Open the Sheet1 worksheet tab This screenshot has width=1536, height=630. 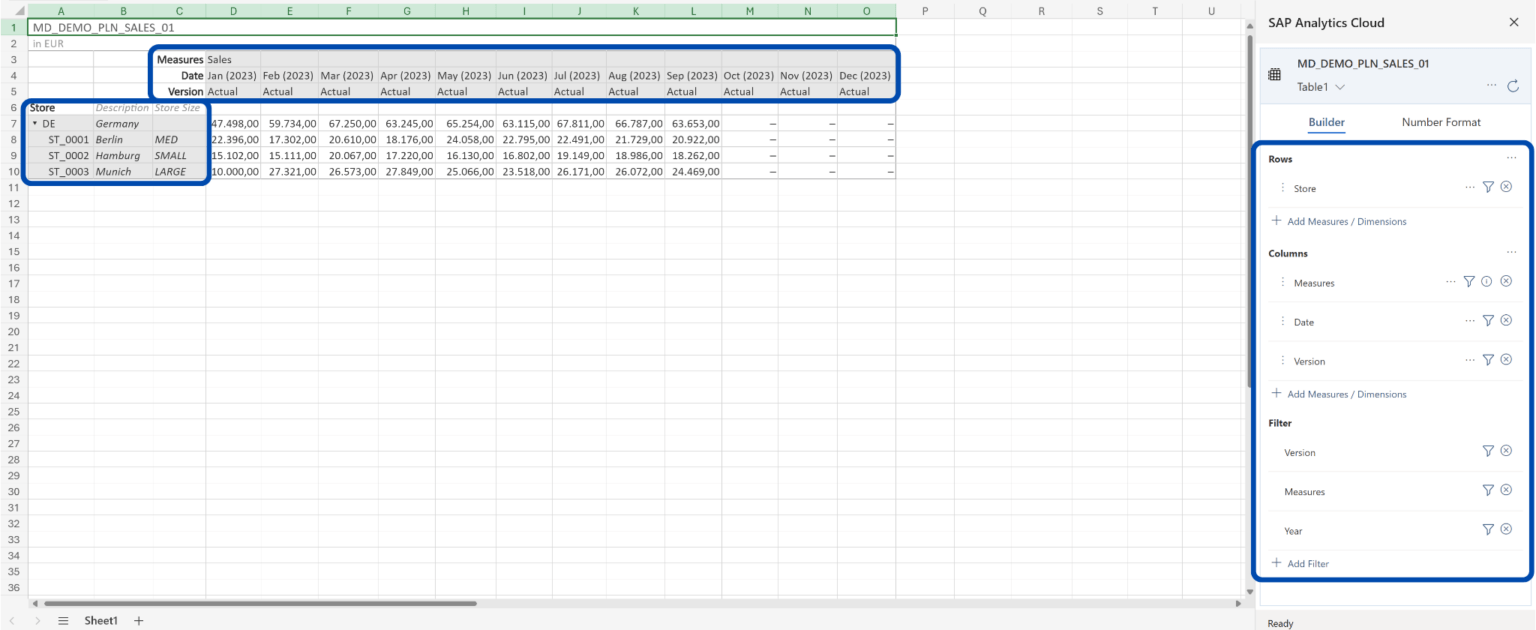point(100,621)
